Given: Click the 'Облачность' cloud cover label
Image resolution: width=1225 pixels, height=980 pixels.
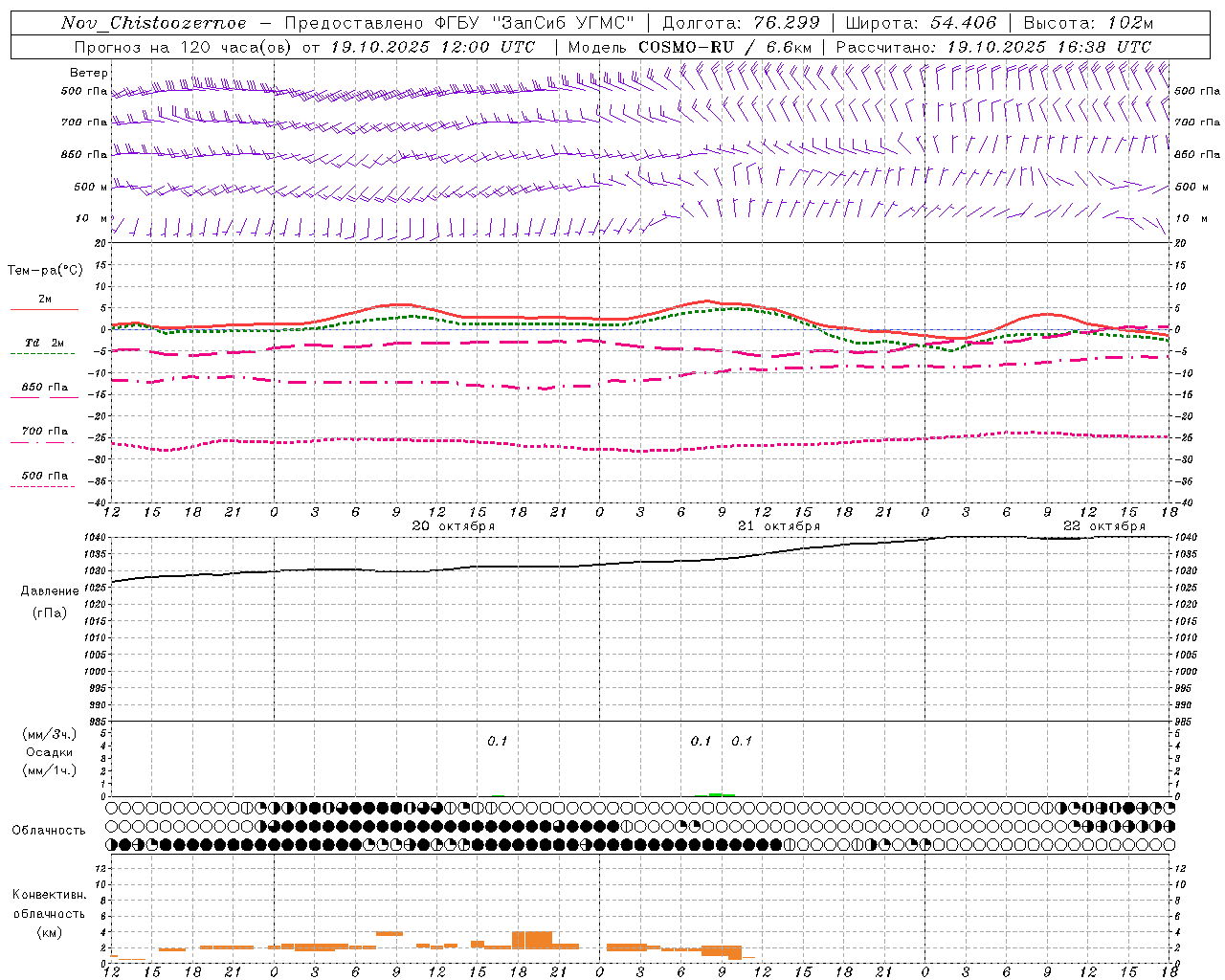Looking at the screenshot, I should tap(49, 831).
